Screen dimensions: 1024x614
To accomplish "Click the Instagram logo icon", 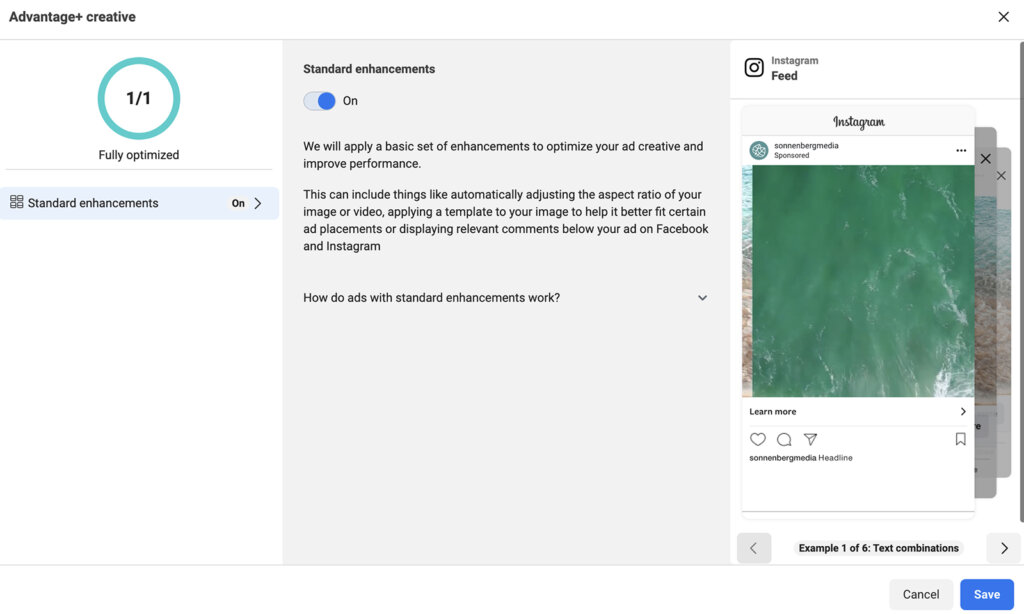I will [x=754, y=68].
